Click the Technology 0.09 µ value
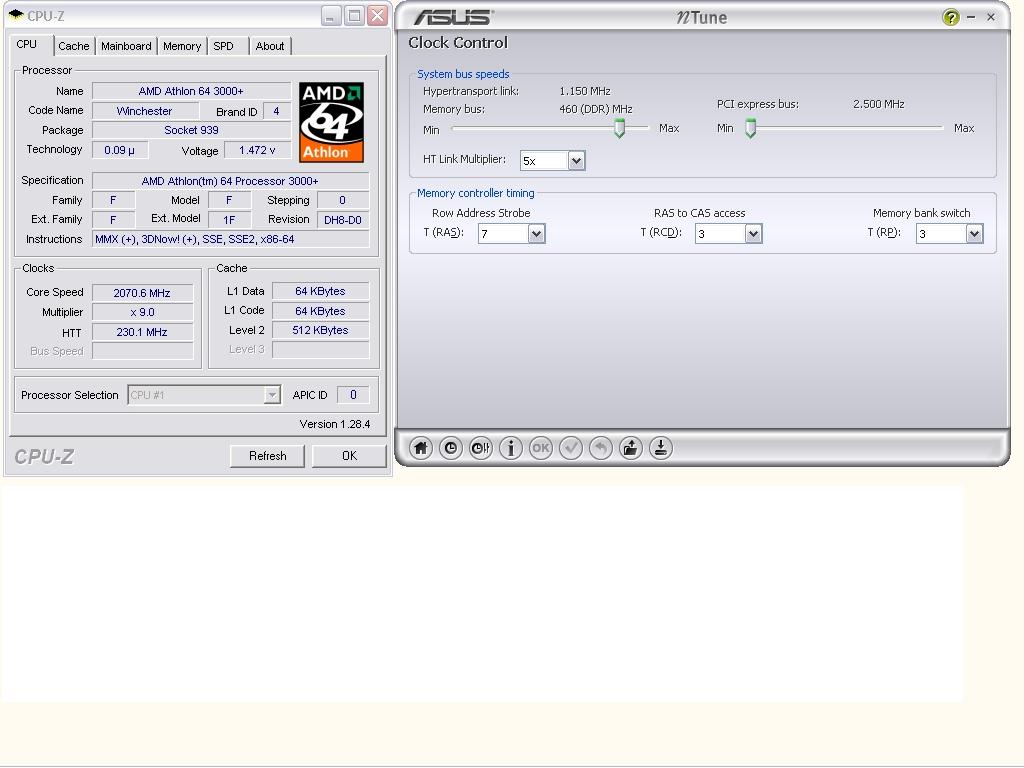 (x=120, y=150)
